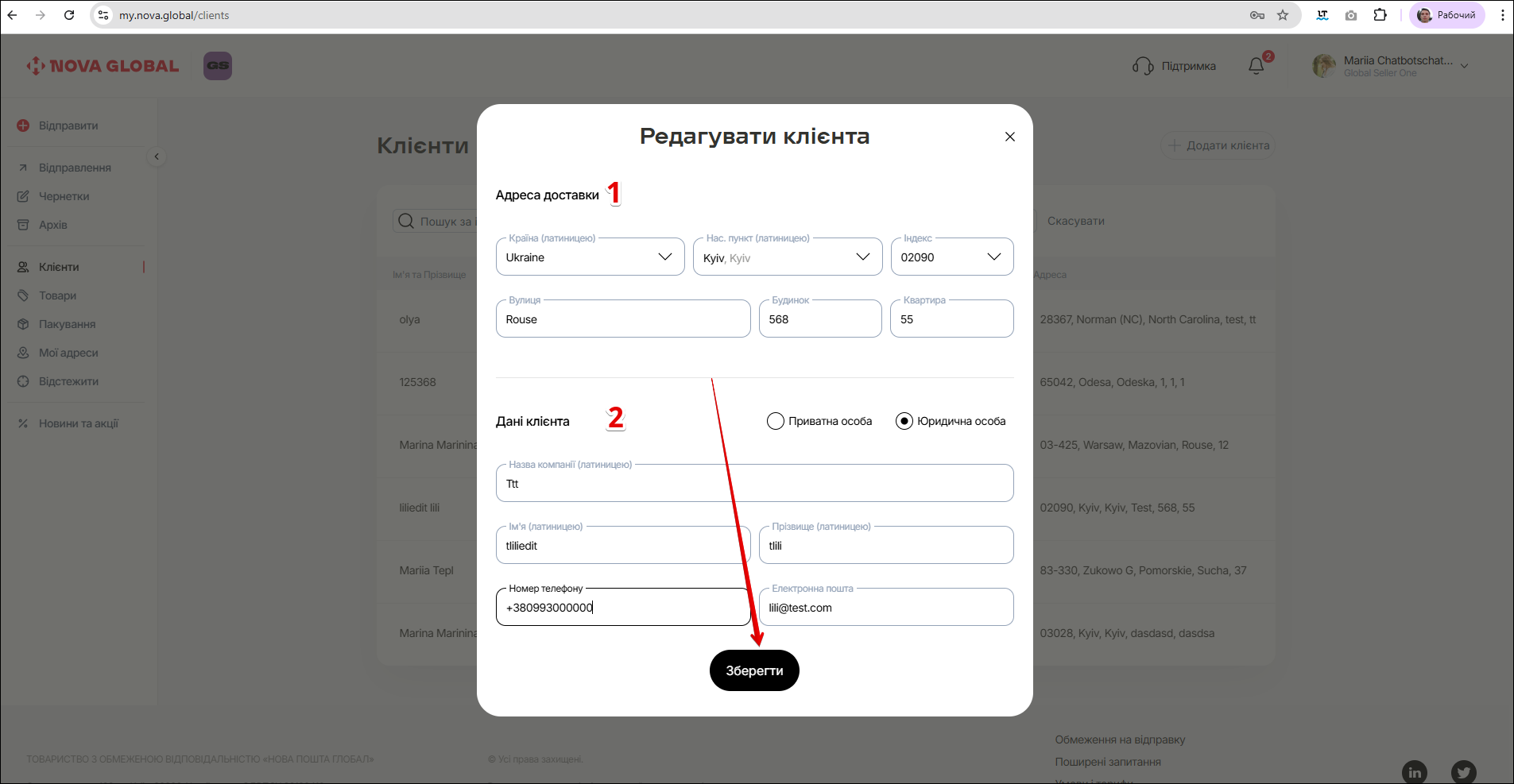
Task: Collapse the left sidebar chevron
Action: [157, 156]
